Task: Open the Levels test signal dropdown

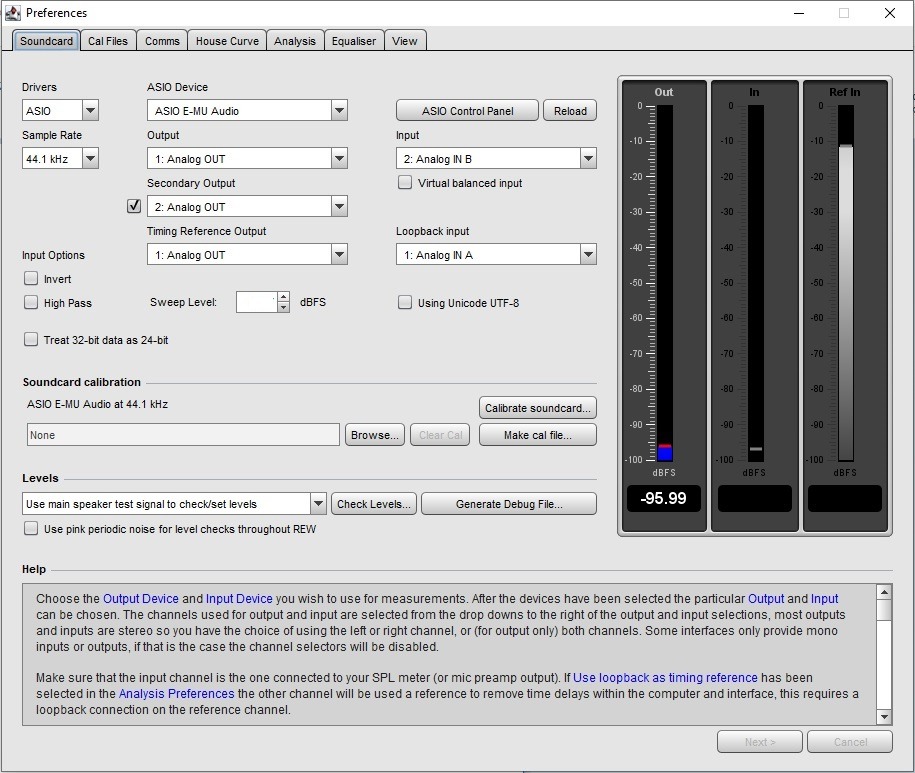Action: (x=174, y=503)
